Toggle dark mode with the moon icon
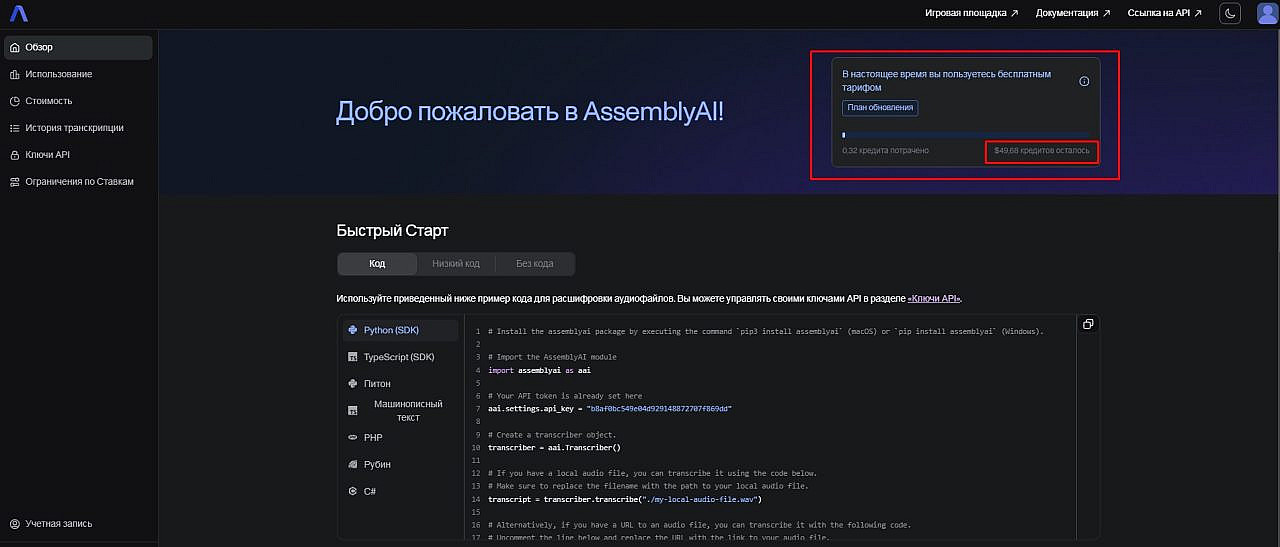Screen dimensions: 1280x547 (1231, 13)
